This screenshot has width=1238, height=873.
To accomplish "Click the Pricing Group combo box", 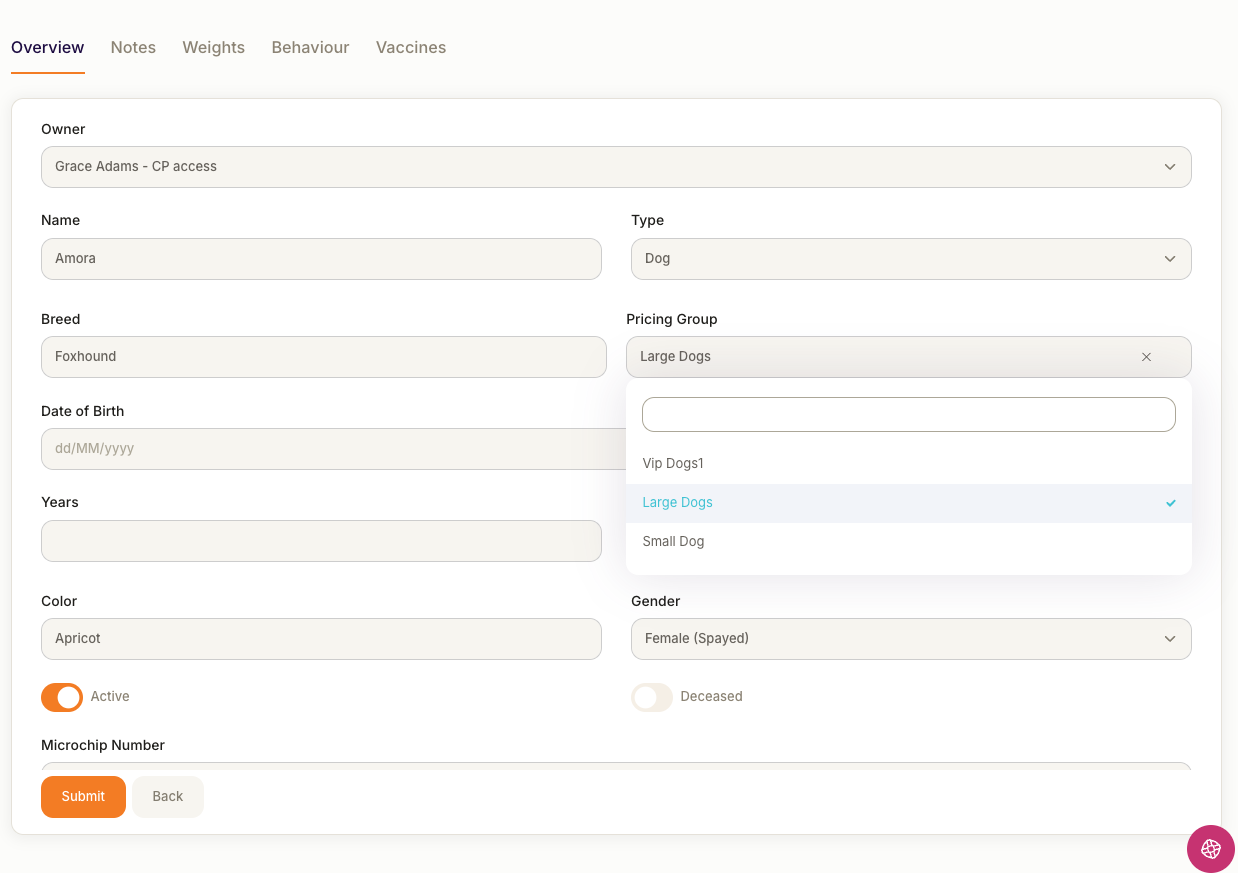I will click(908, 357).
